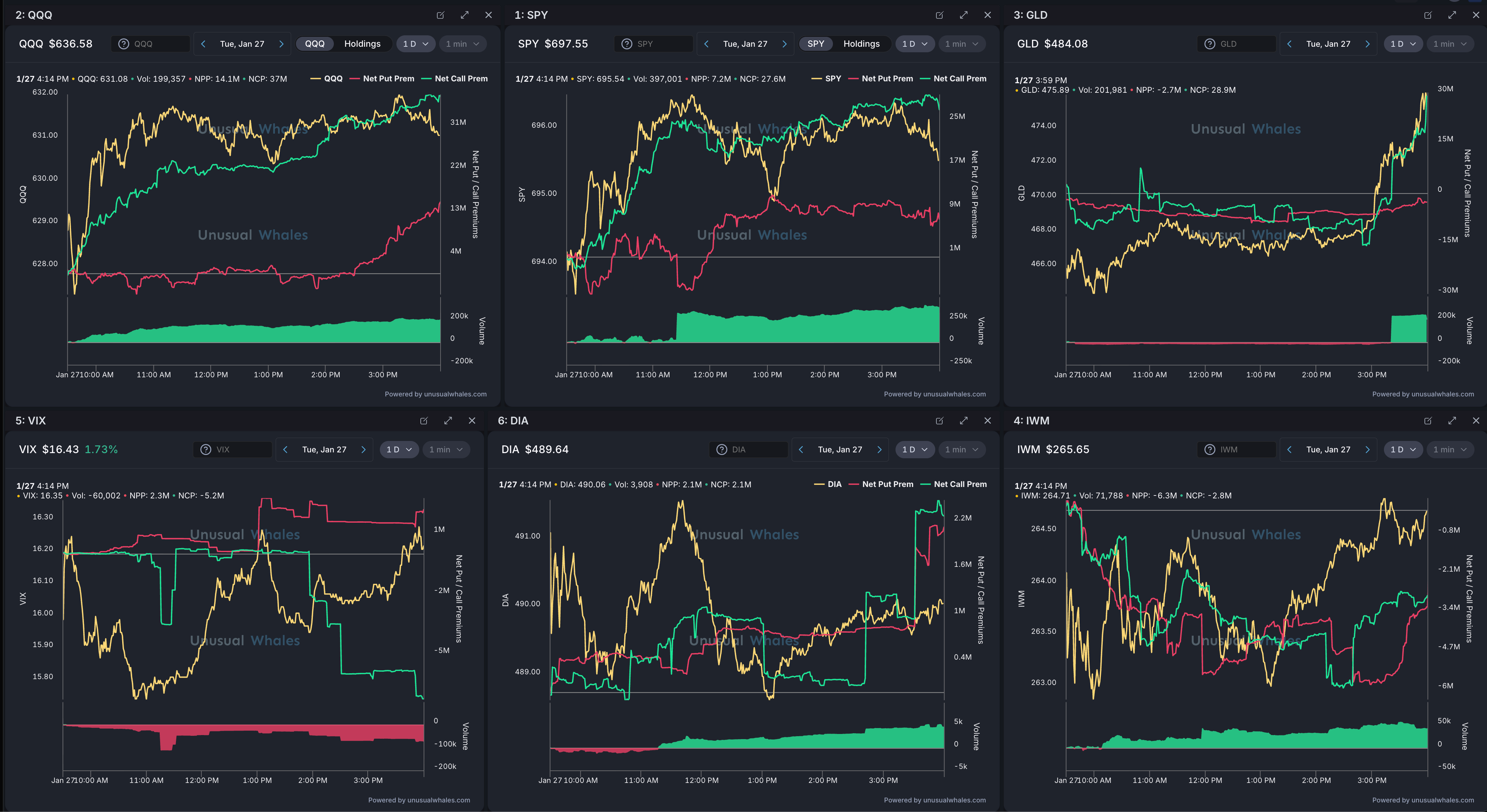Screen dimensions: 1487x812
Task: Open the unusualwhales.com link under DIA chart
Action: pos(954,800)
